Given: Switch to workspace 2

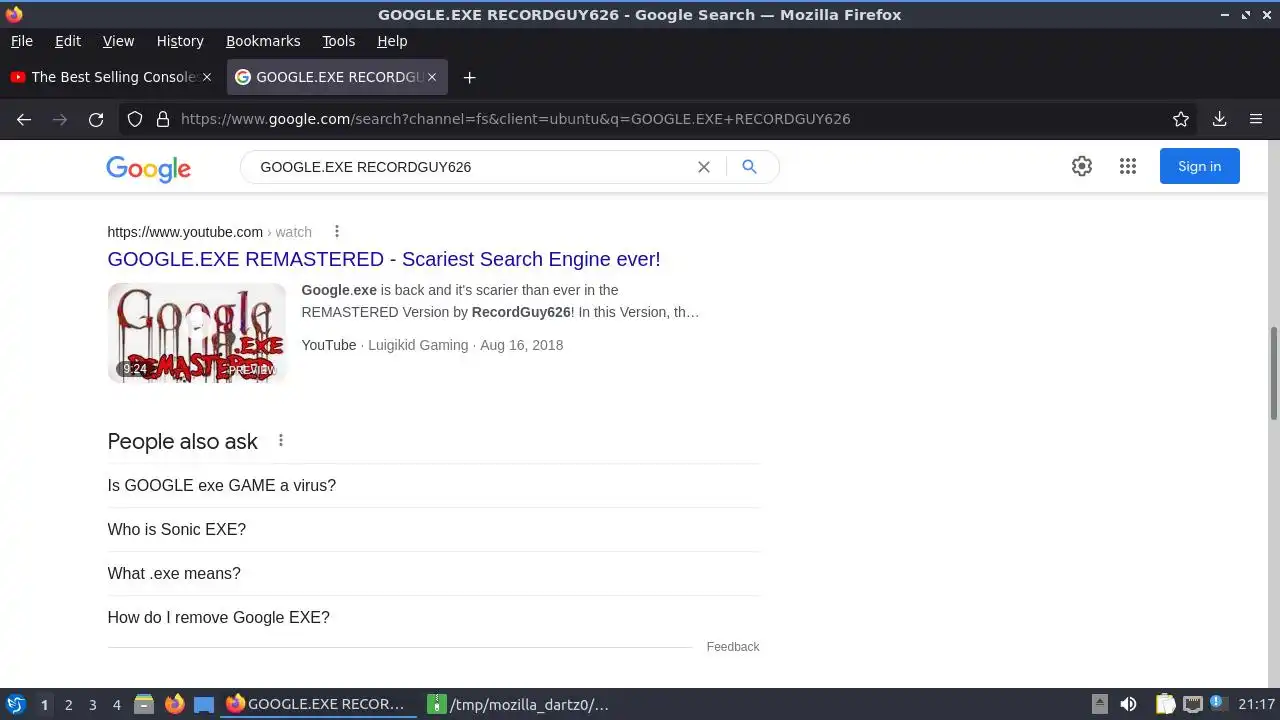Looking at the screenshot, I should click(68, 704).
